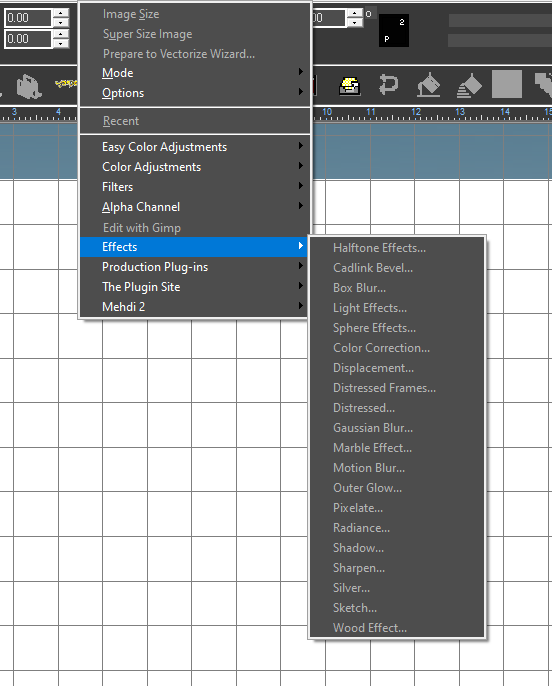Open Sphere Effects dialog

pos(397,328)
